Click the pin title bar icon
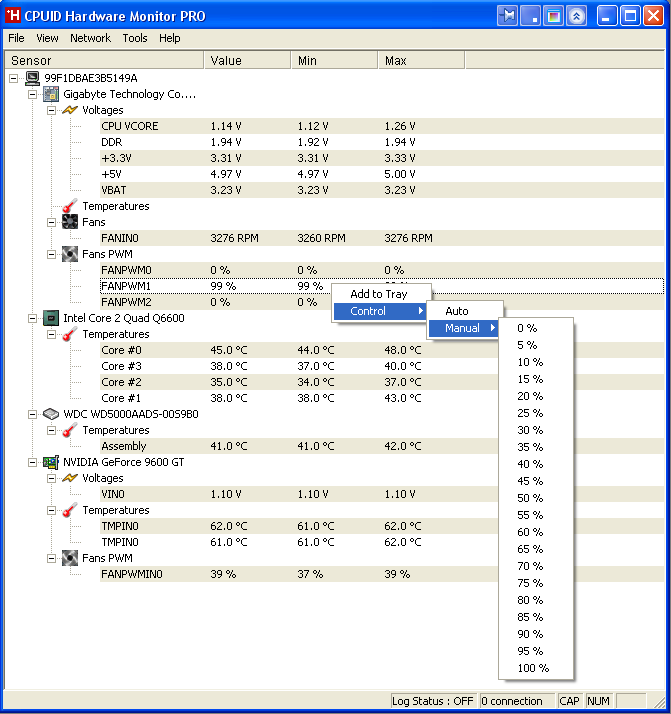 (x=508, y=16)
